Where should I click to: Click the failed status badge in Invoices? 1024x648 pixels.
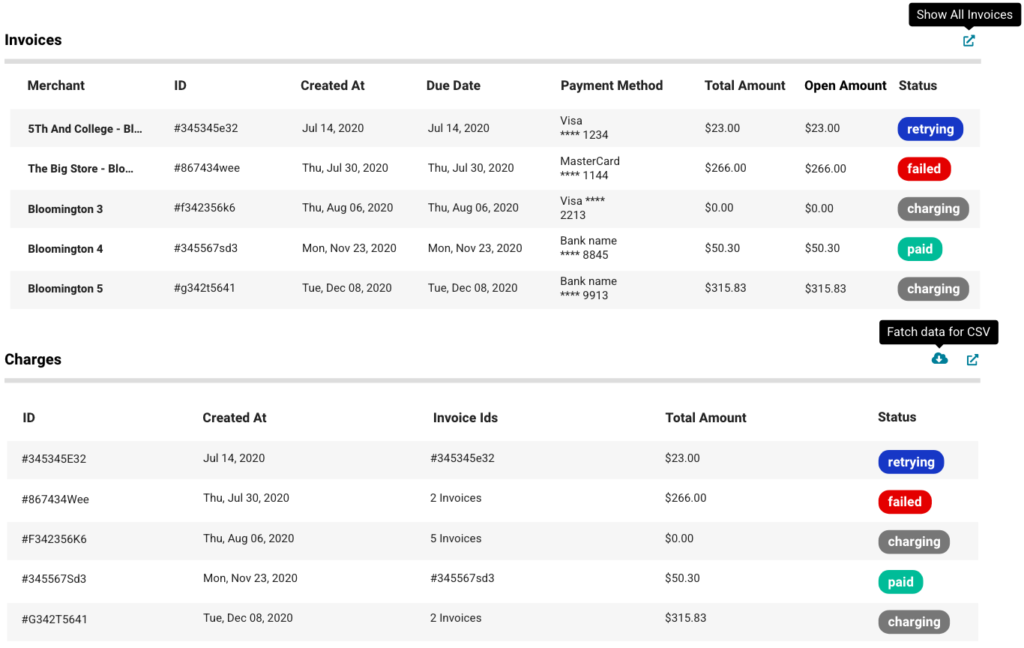pyautogui.click(x=923, y=169)
